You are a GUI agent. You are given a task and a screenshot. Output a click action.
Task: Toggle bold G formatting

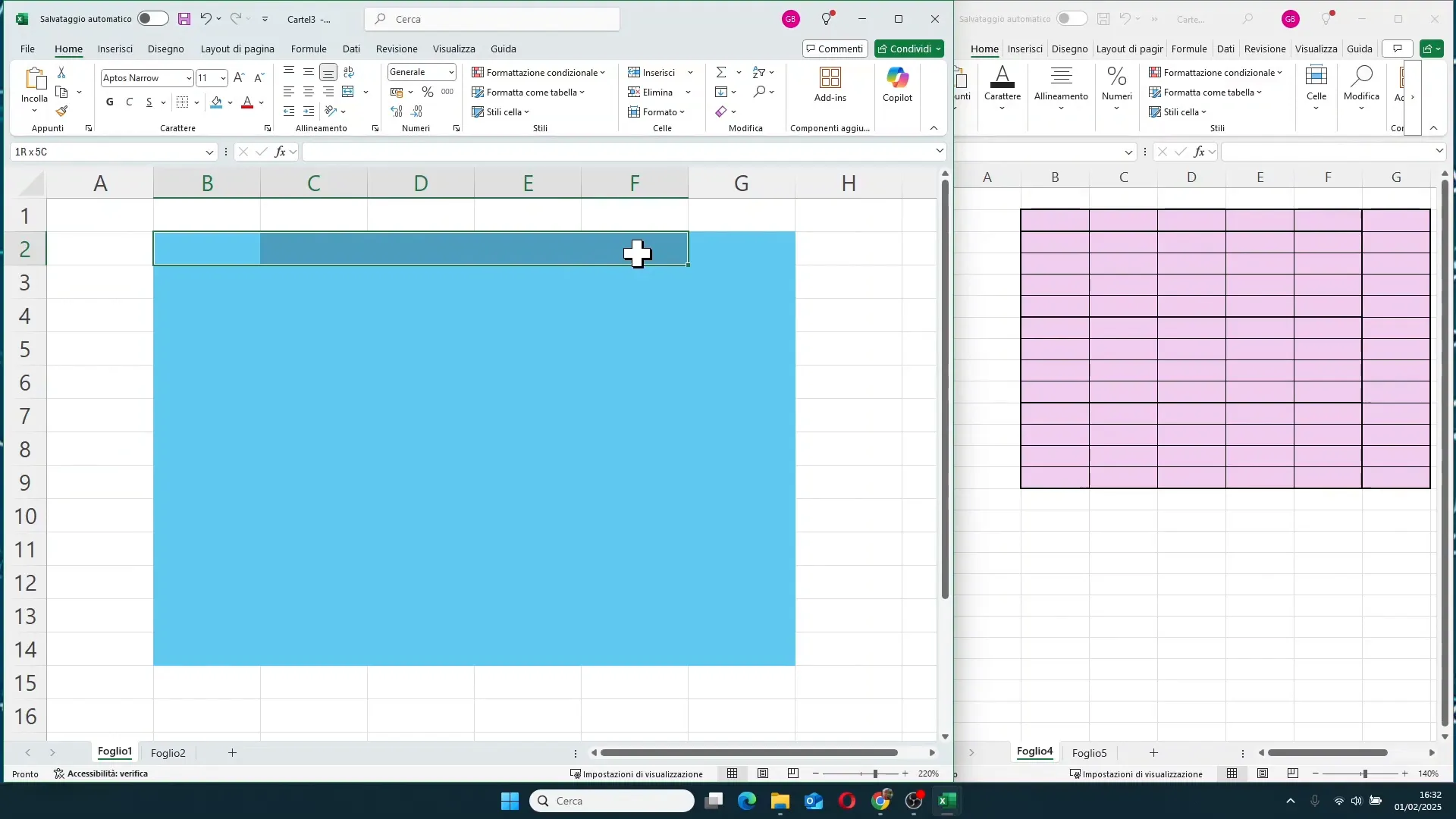click(110, 102)
